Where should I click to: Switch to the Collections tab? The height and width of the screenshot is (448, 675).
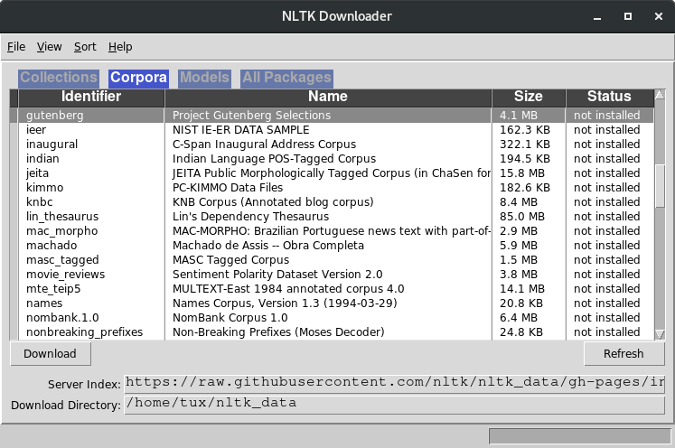[x=59, y=77]
